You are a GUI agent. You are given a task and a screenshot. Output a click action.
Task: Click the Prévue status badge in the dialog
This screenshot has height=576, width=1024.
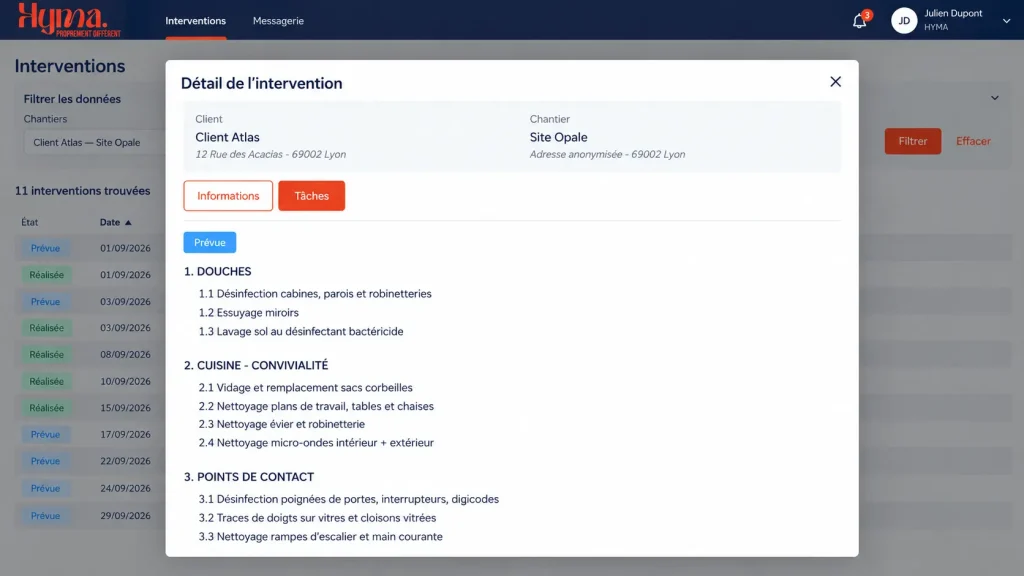pyautogui.click(x=210, y=242)
